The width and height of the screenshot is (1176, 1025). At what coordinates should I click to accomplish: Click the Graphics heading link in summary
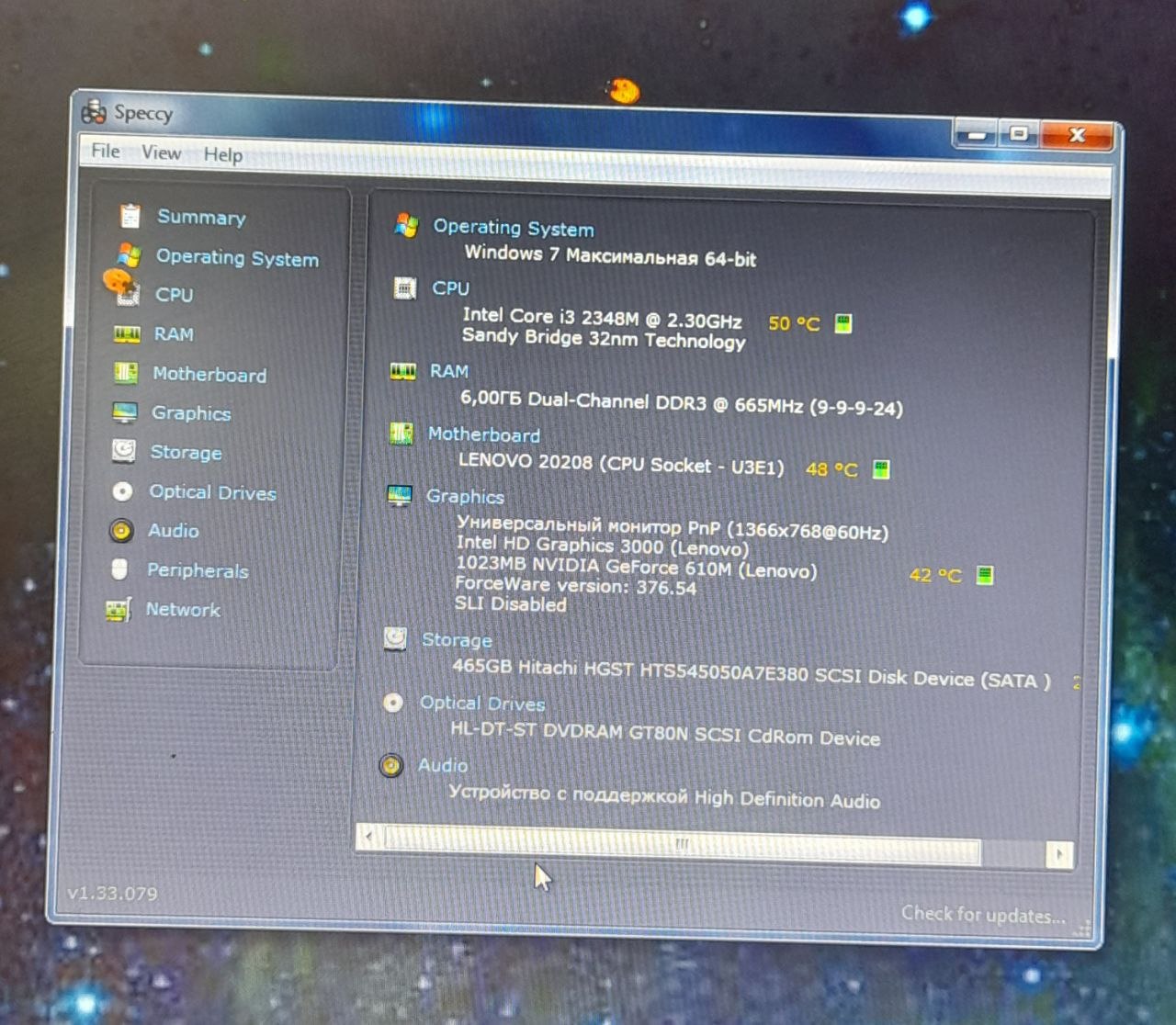465,497
